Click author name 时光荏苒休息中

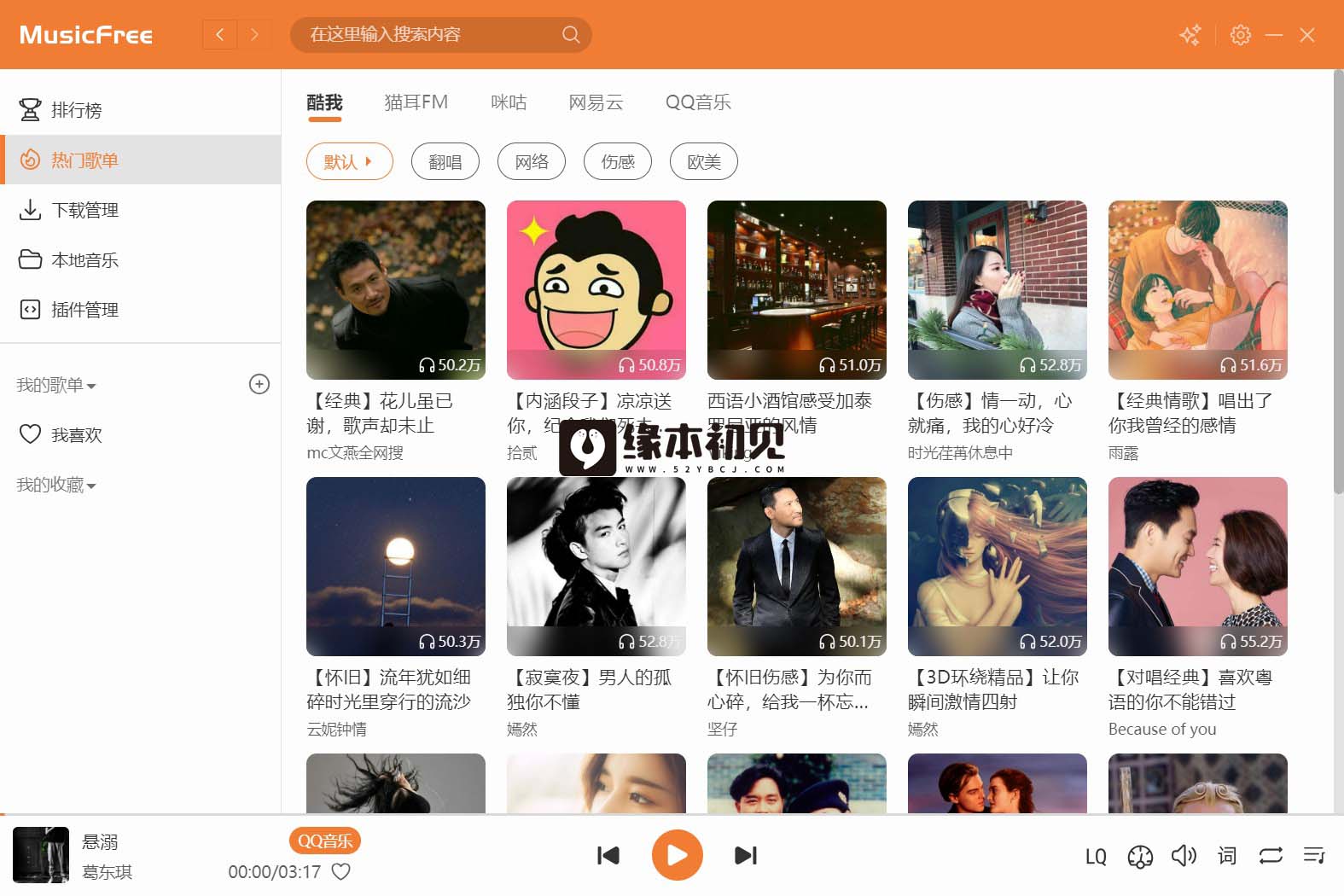(960, 452)
